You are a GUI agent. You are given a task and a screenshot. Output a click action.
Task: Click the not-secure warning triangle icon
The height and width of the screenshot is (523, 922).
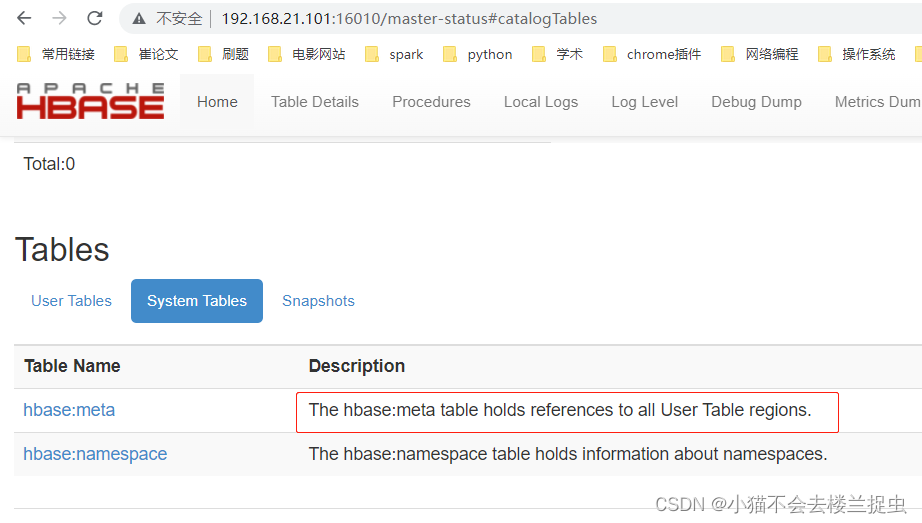coord(139,19)
